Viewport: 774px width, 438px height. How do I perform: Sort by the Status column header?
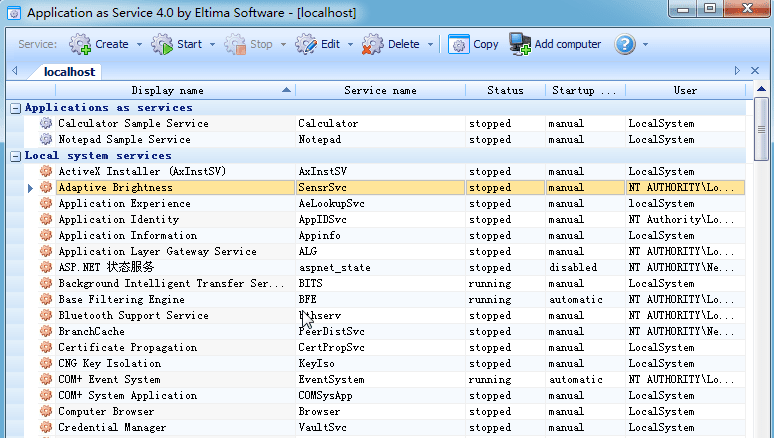point(505,90)
